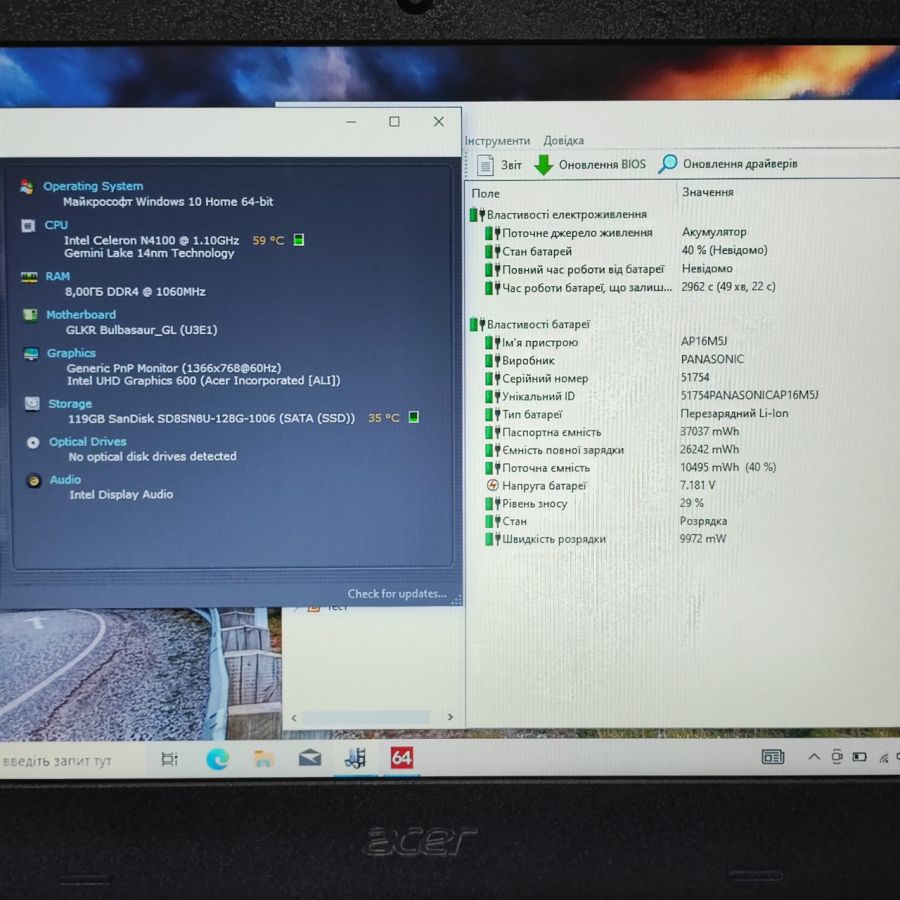Screen dimensions: 900x900
Task: Click the Оновлення драйверів toolbar button
Action: [728, 164]
